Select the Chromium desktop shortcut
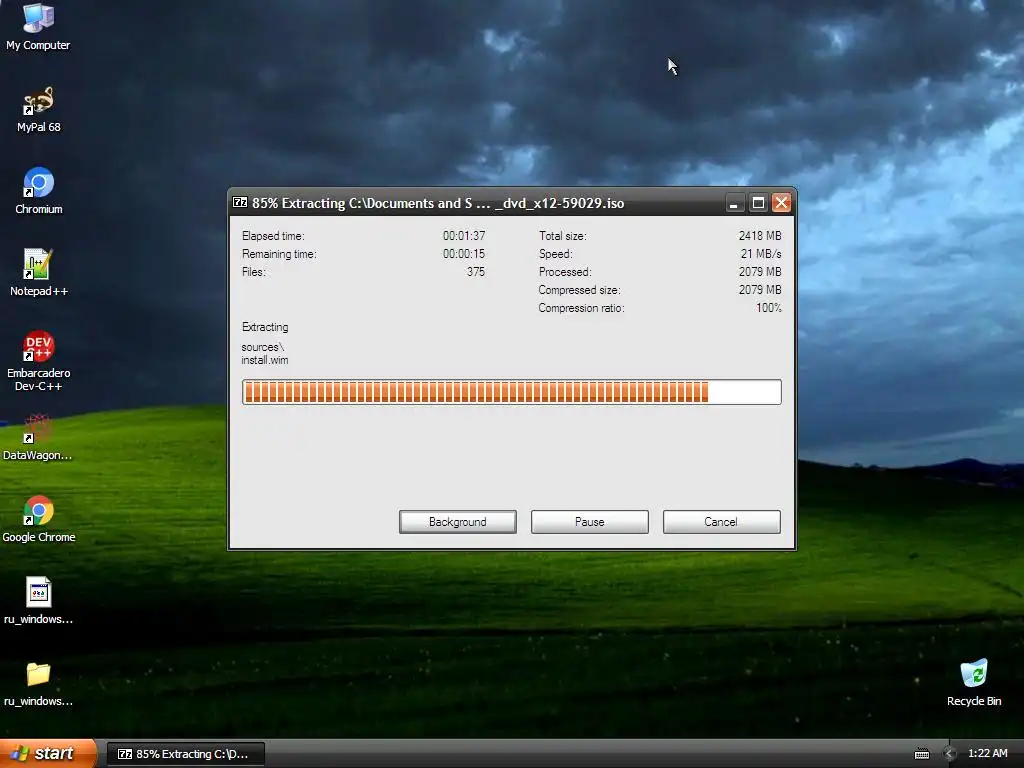This screenshot has width=1024, height=768. [39, 191]
